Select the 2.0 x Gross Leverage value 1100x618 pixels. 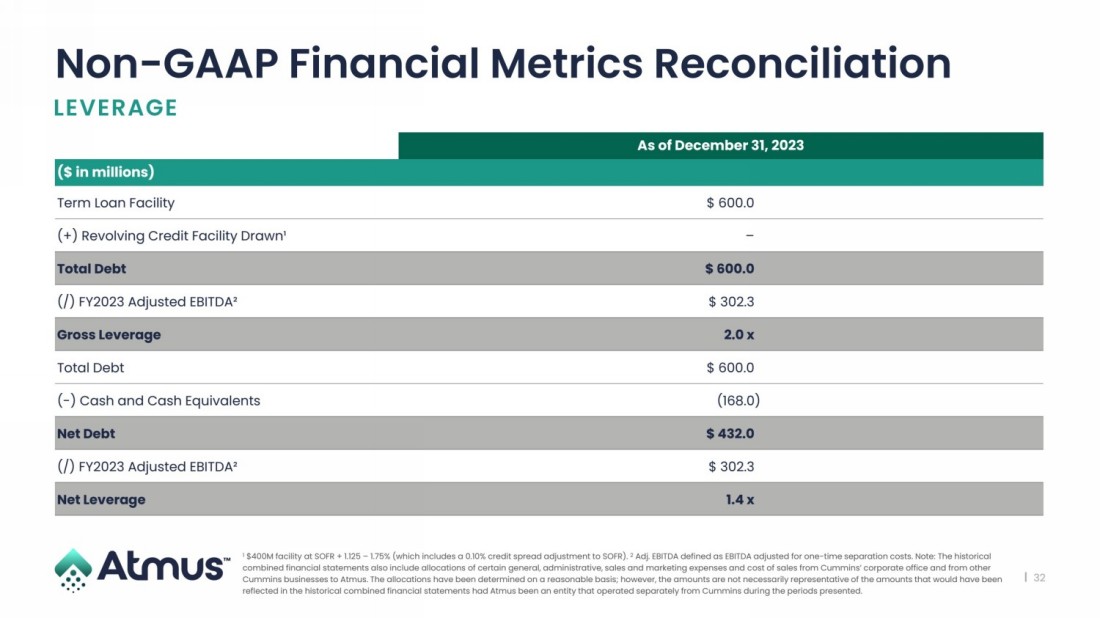click(x=739, y=335)
